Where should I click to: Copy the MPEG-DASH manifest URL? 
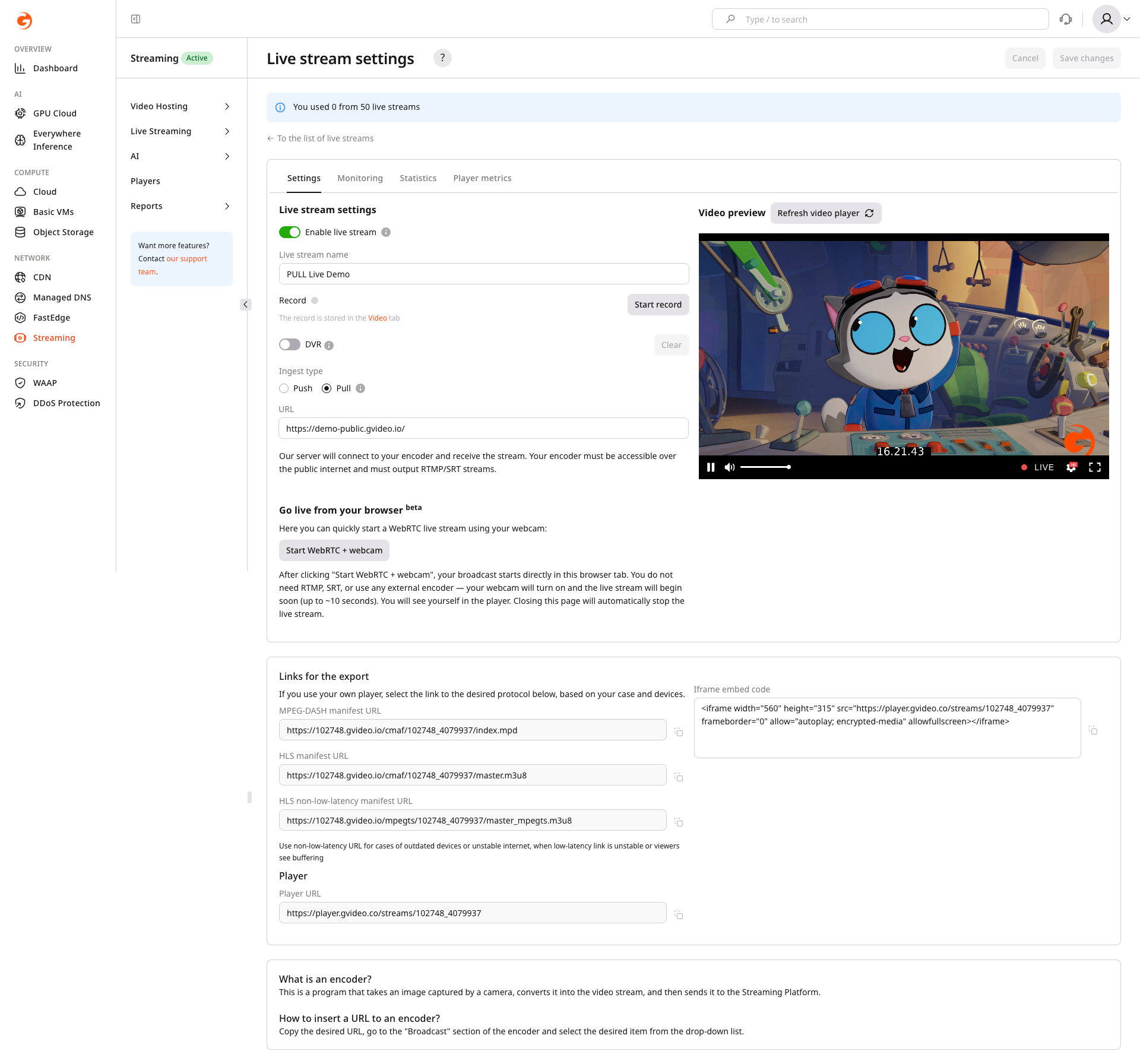click(x=679, y=731)
